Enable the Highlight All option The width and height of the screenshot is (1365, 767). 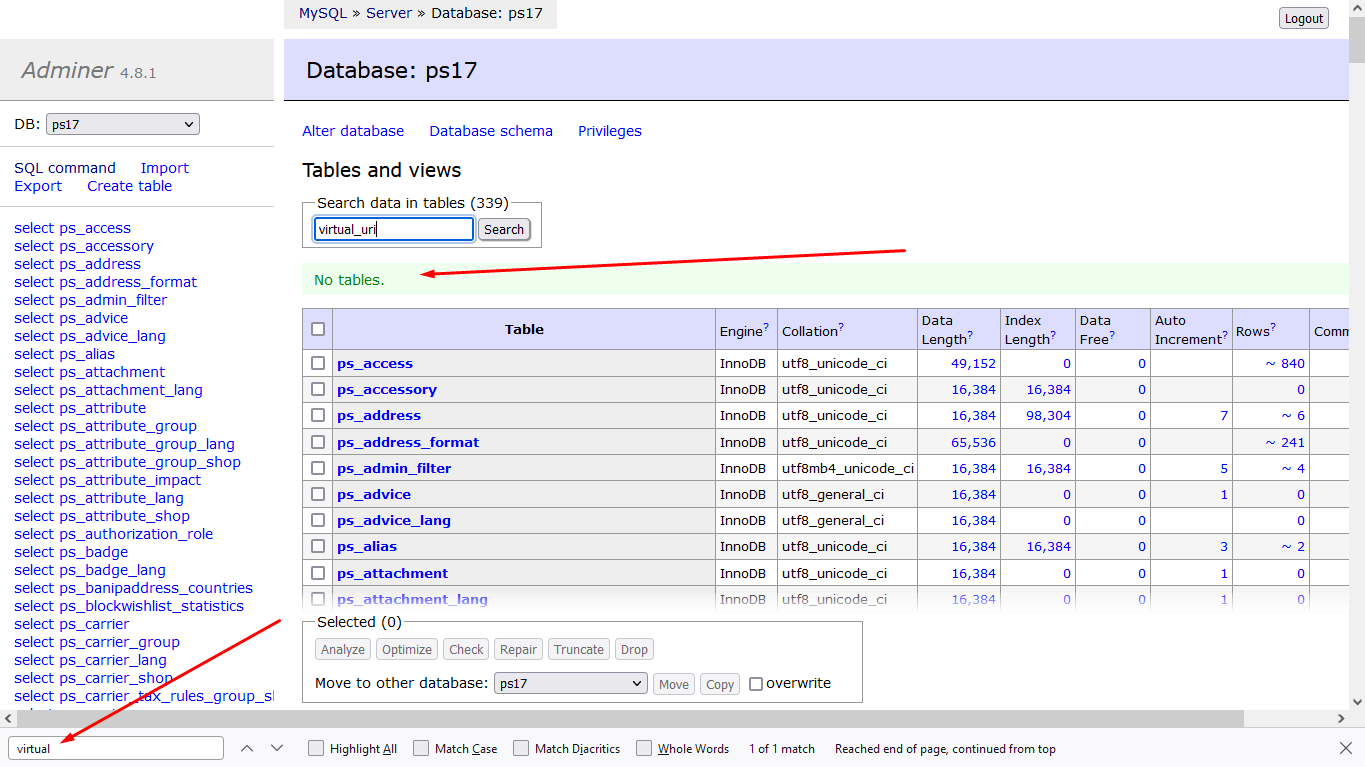[316, 748]
